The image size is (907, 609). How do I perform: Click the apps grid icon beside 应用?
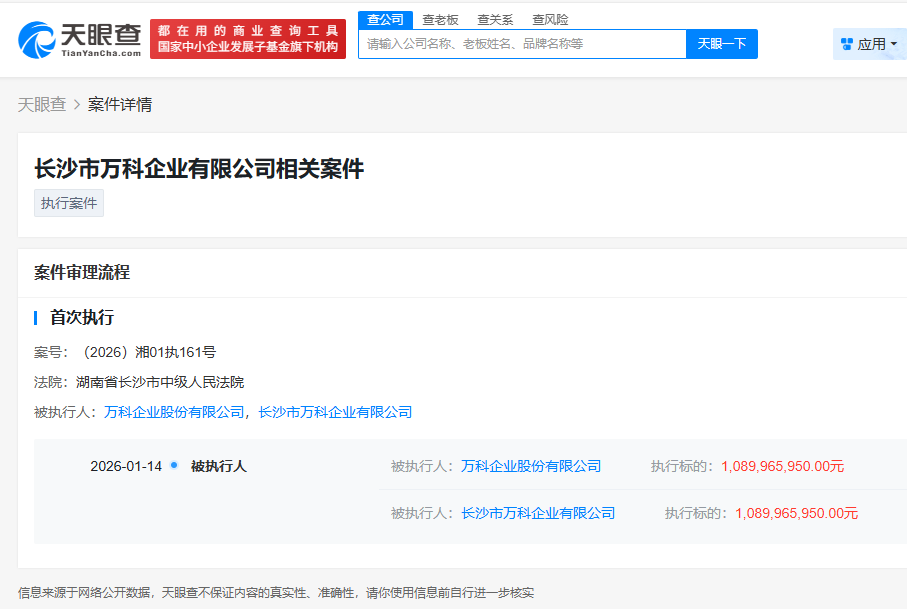[847, 44]
